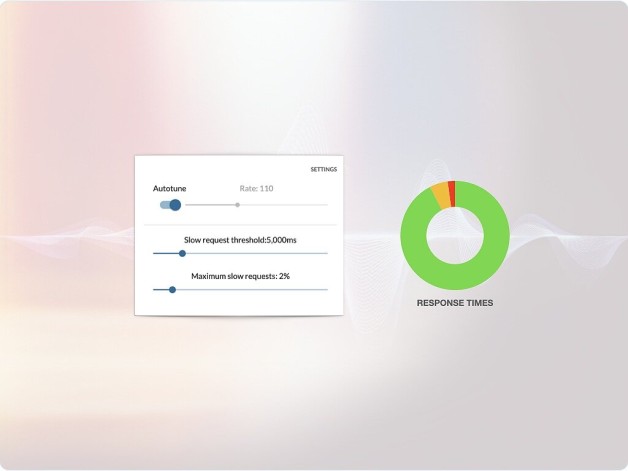Viewport: 628px width, 471px height.
Task: Click the Maximum slow requests slider handle
Action: [x=172, y=290]
